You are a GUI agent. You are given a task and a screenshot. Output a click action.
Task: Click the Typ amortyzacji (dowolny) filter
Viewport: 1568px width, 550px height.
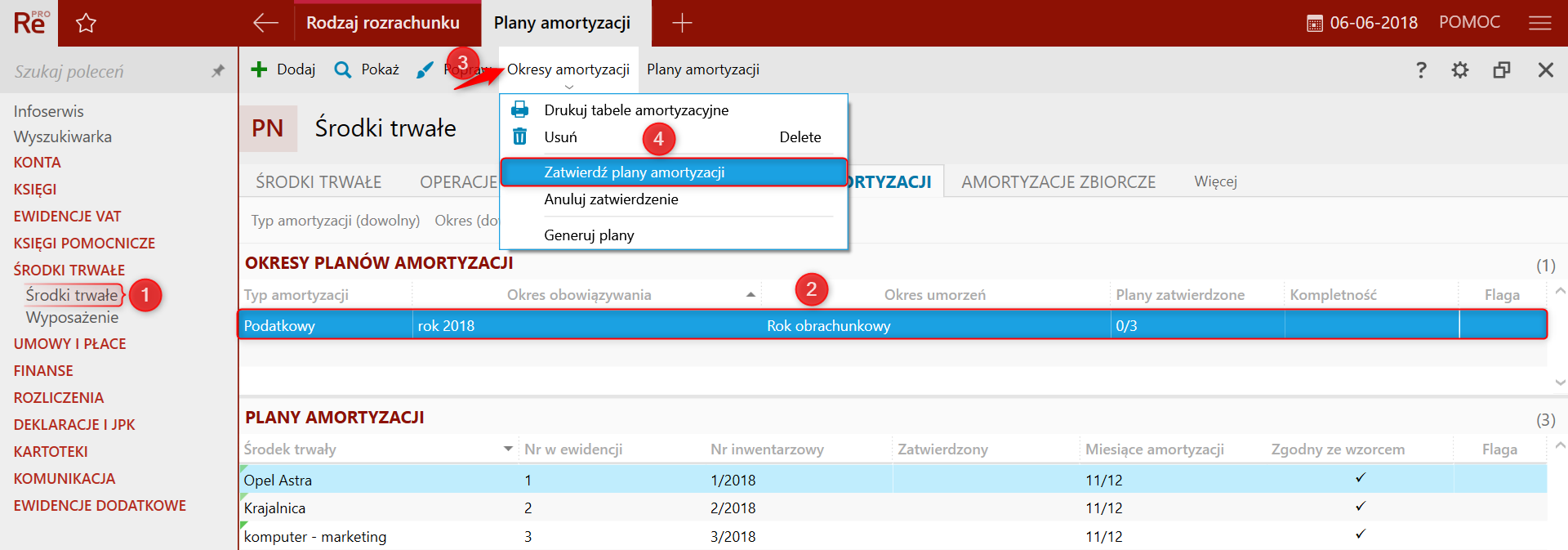(x=336, y=221)
